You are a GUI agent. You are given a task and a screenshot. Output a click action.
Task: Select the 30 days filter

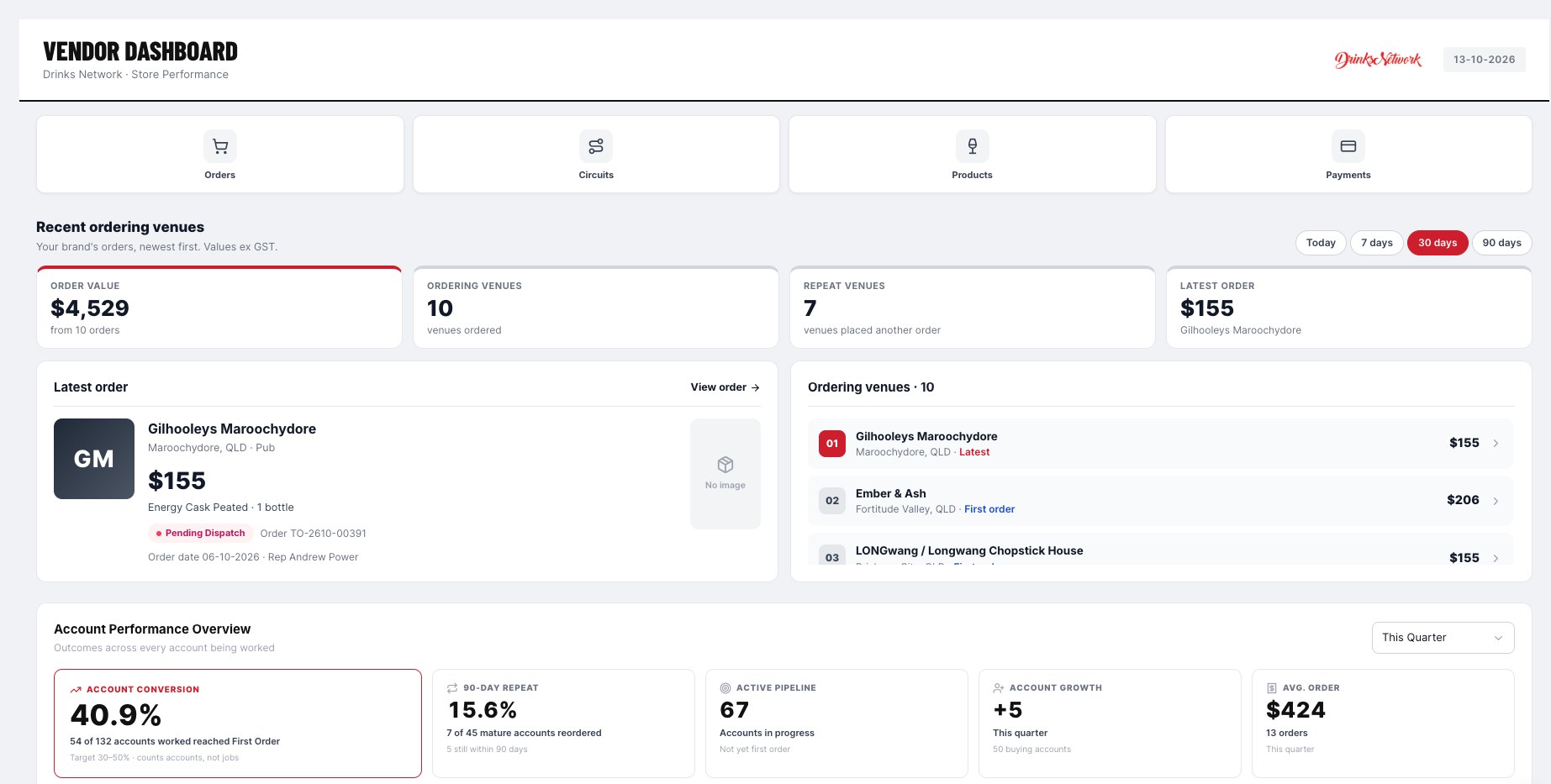tap(1438, 243)
